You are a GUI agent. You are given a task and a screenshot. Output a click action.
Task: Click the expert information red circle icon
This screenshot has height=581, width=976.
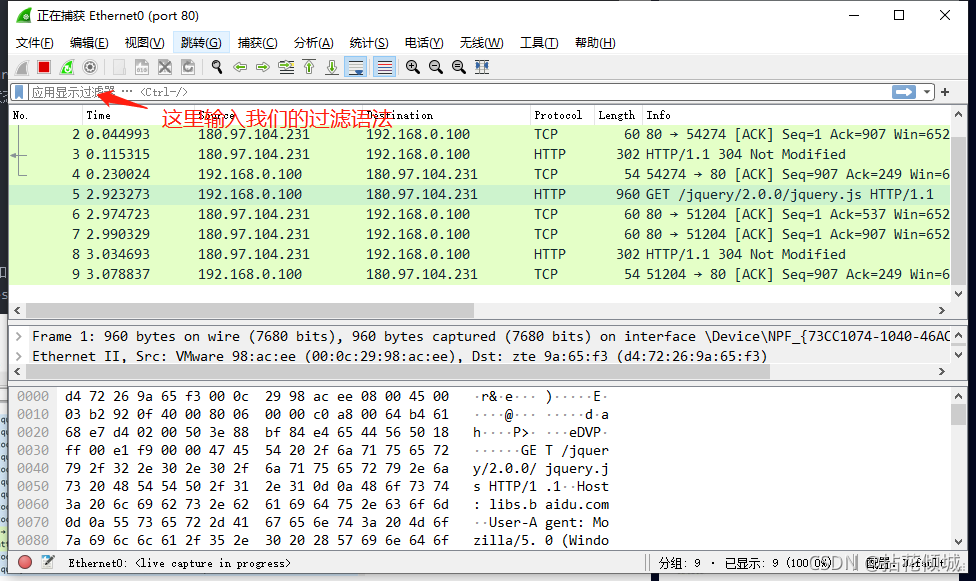click(25, 562)
